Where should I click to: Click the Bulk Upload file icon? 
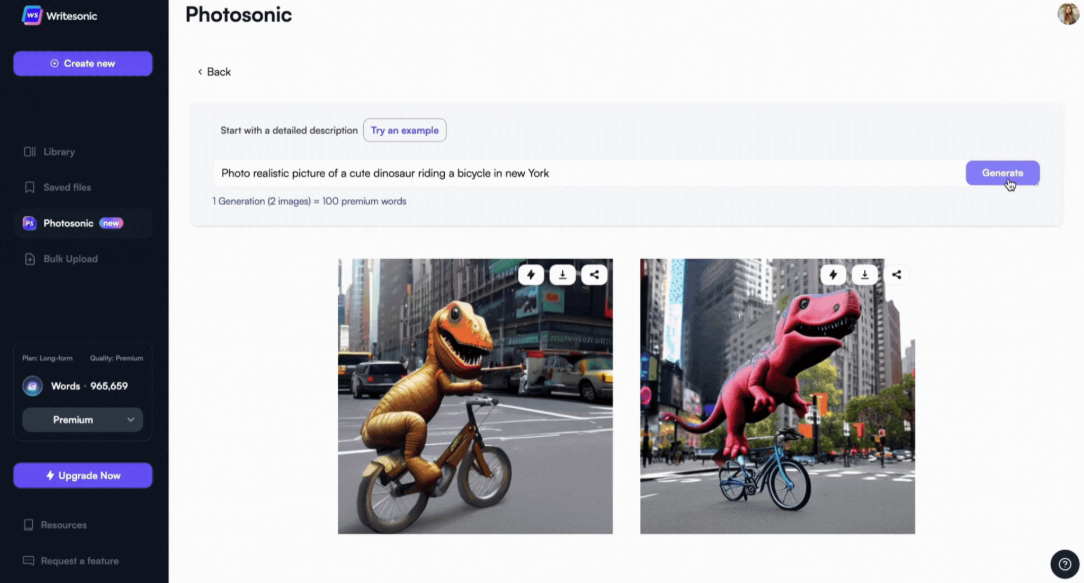pos(29,259)
